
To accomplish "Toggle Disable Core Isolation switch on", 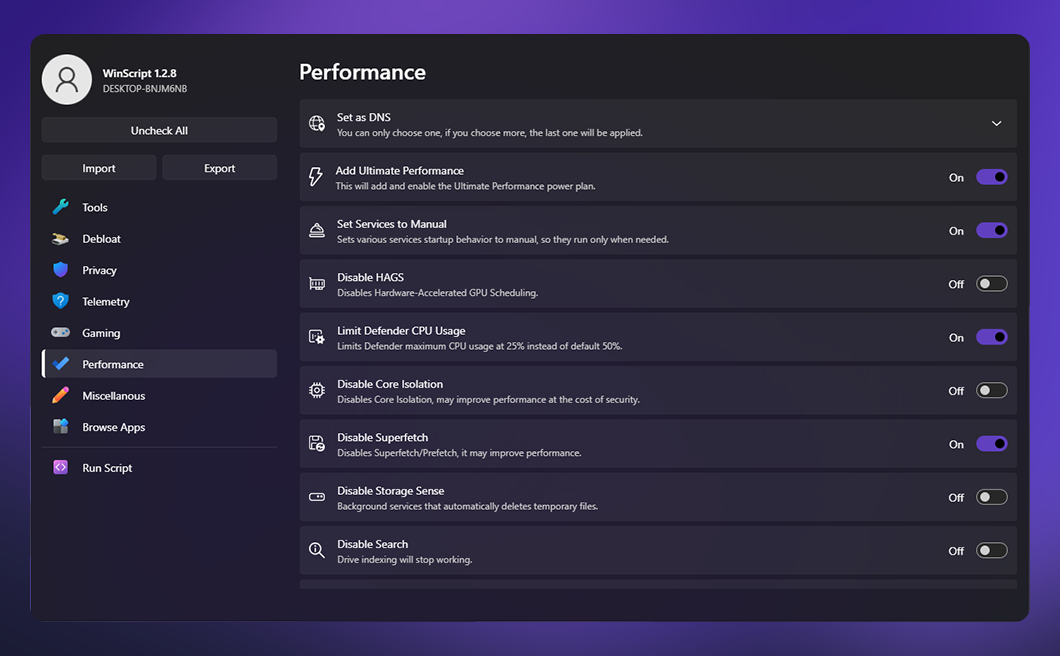I will click(991, 390).
